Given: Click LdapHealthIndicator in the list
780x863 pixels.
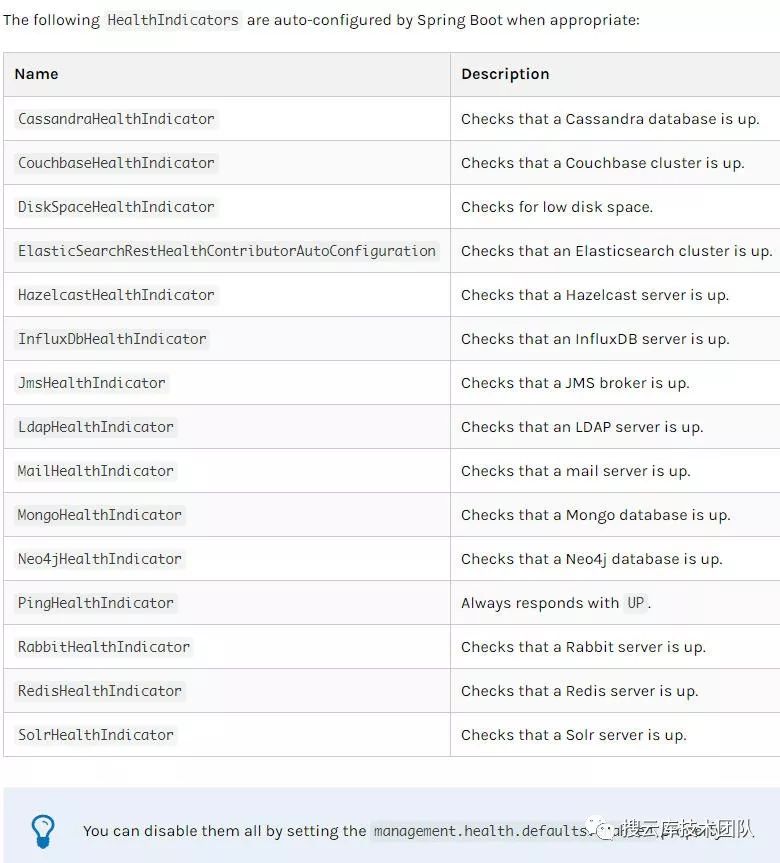Looking at the screenshot, I should 96,427.
